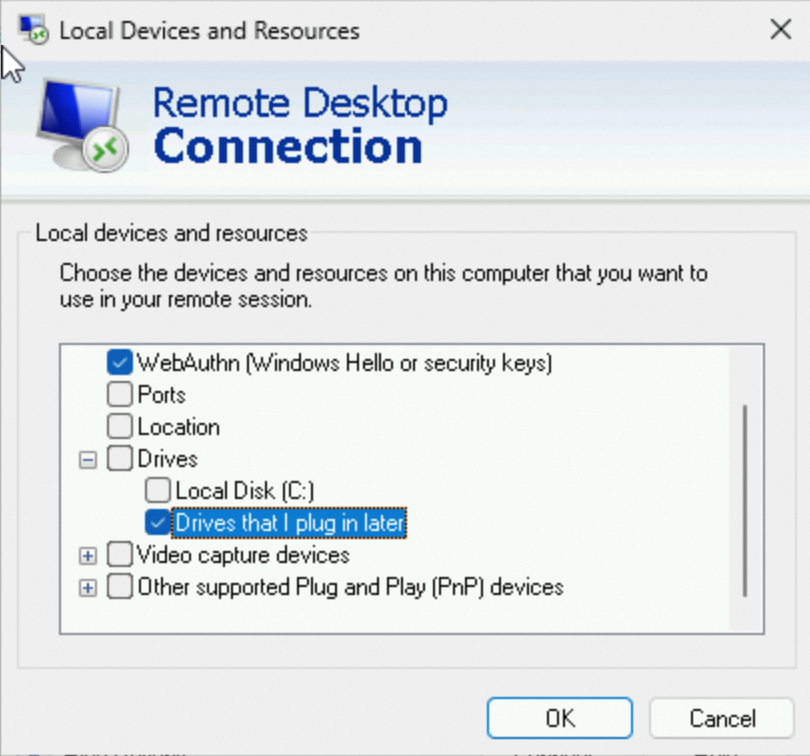Close the Local Devices and Resources dialog
This screenshot has width=810, height=756.
(781, 29)
